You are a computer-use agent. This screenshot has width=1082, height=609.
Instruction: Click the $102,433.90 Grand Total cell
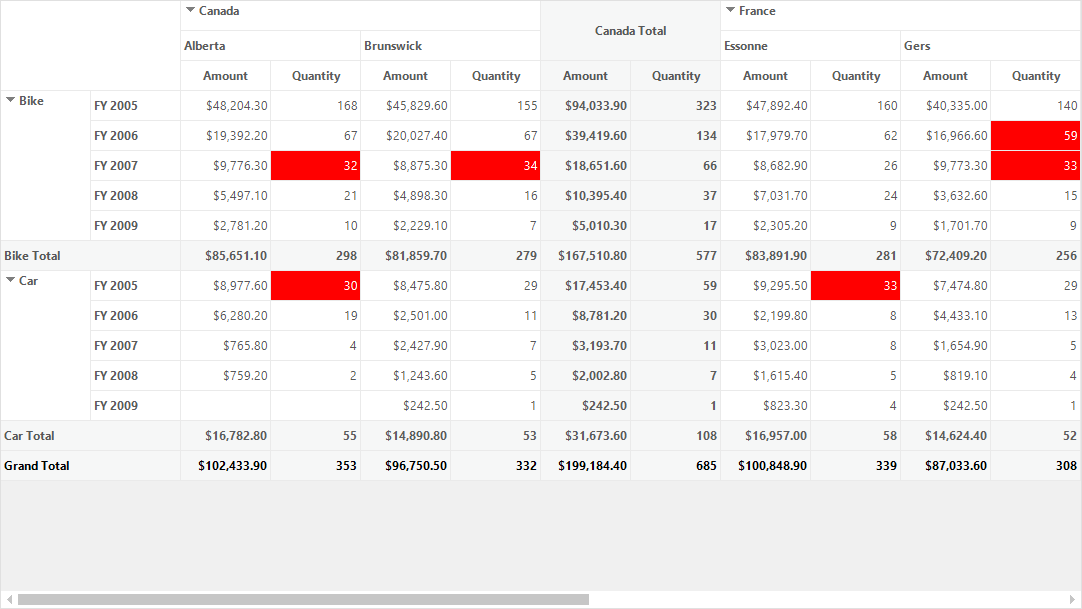[226, 466]
